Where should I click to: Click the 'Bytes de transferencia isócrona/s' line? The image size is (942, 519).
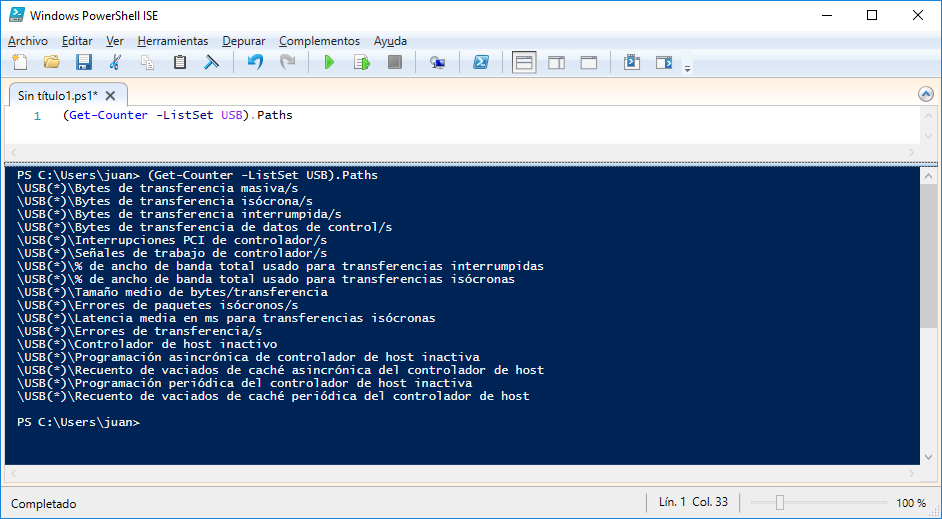coord(165,201)
